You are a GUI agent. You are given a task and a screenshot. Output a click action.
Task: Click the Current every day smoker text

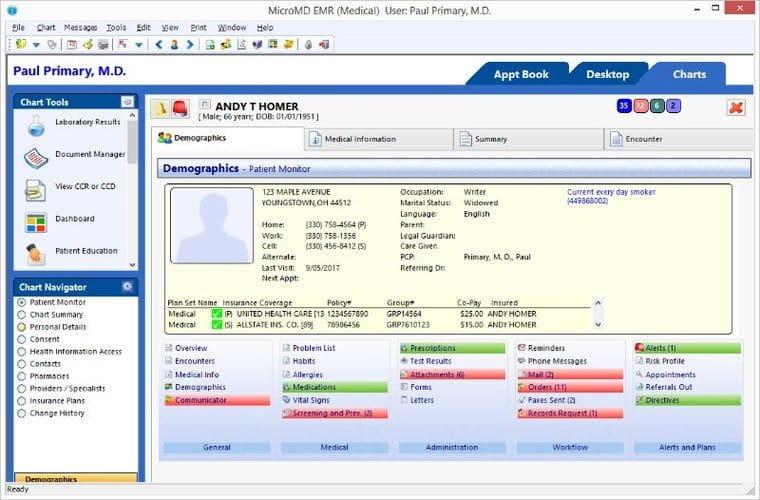pos(611,192)
